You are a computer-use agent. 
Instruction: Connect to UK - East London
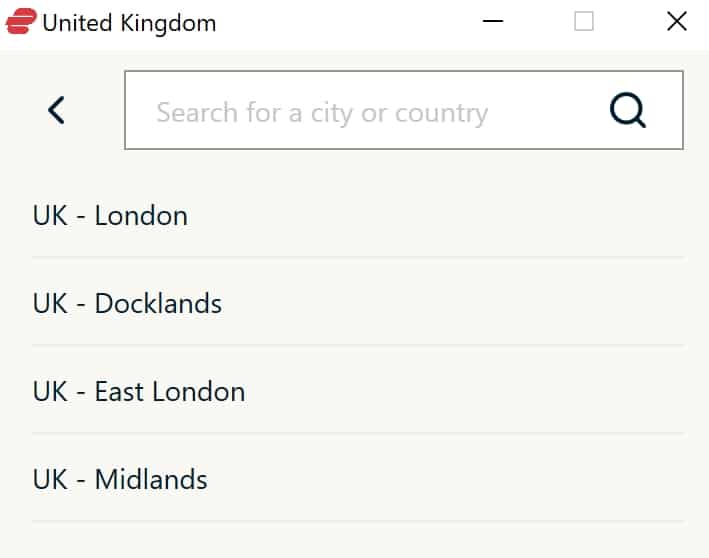click(358, 391)
